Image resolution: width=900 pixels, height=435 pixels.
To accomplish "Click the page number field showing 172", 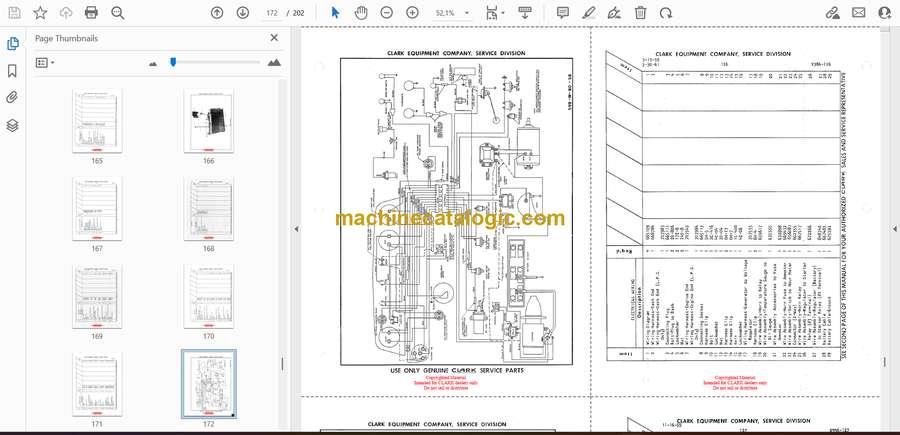I will click(272, 13).
